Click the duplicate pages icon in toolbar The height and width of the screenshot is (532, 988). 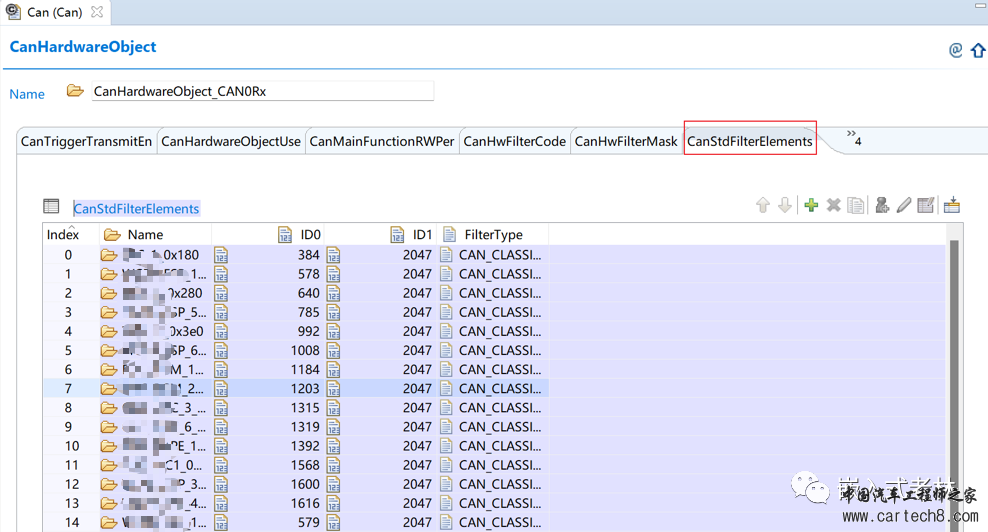pos(856,205)
